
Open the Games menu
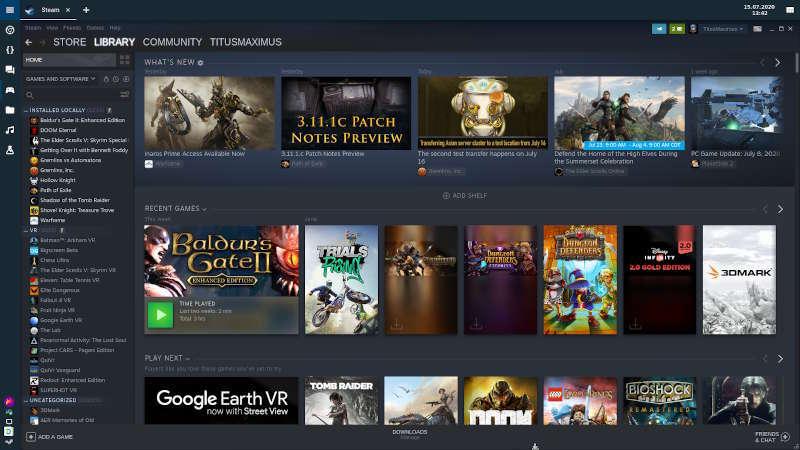click(95, 28)
